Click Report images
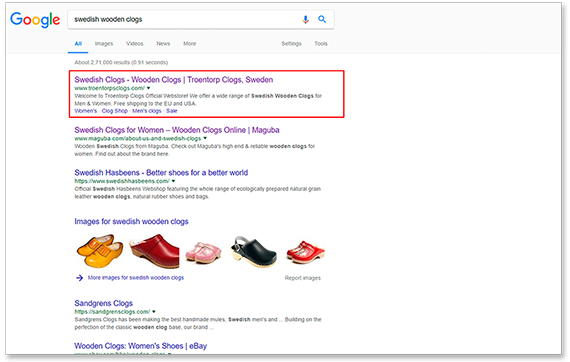Image resolution: width=570 pixels, height=362 pixels. (x=302, y=278)
